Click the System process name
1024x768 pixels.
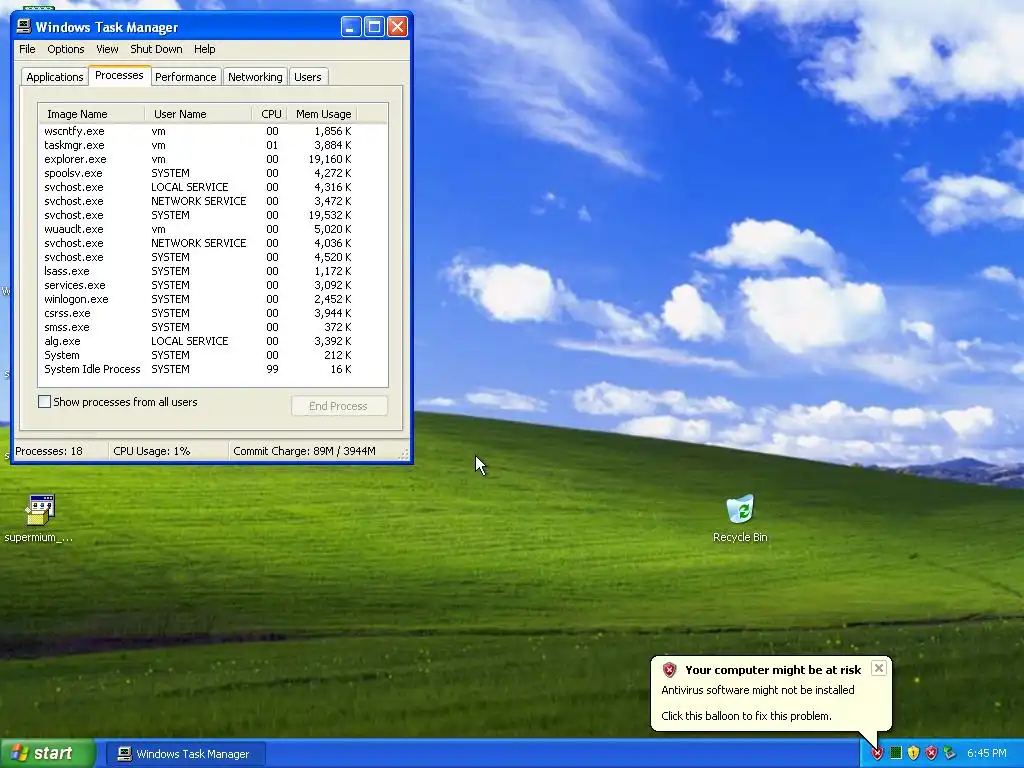[x=62, y=355]
